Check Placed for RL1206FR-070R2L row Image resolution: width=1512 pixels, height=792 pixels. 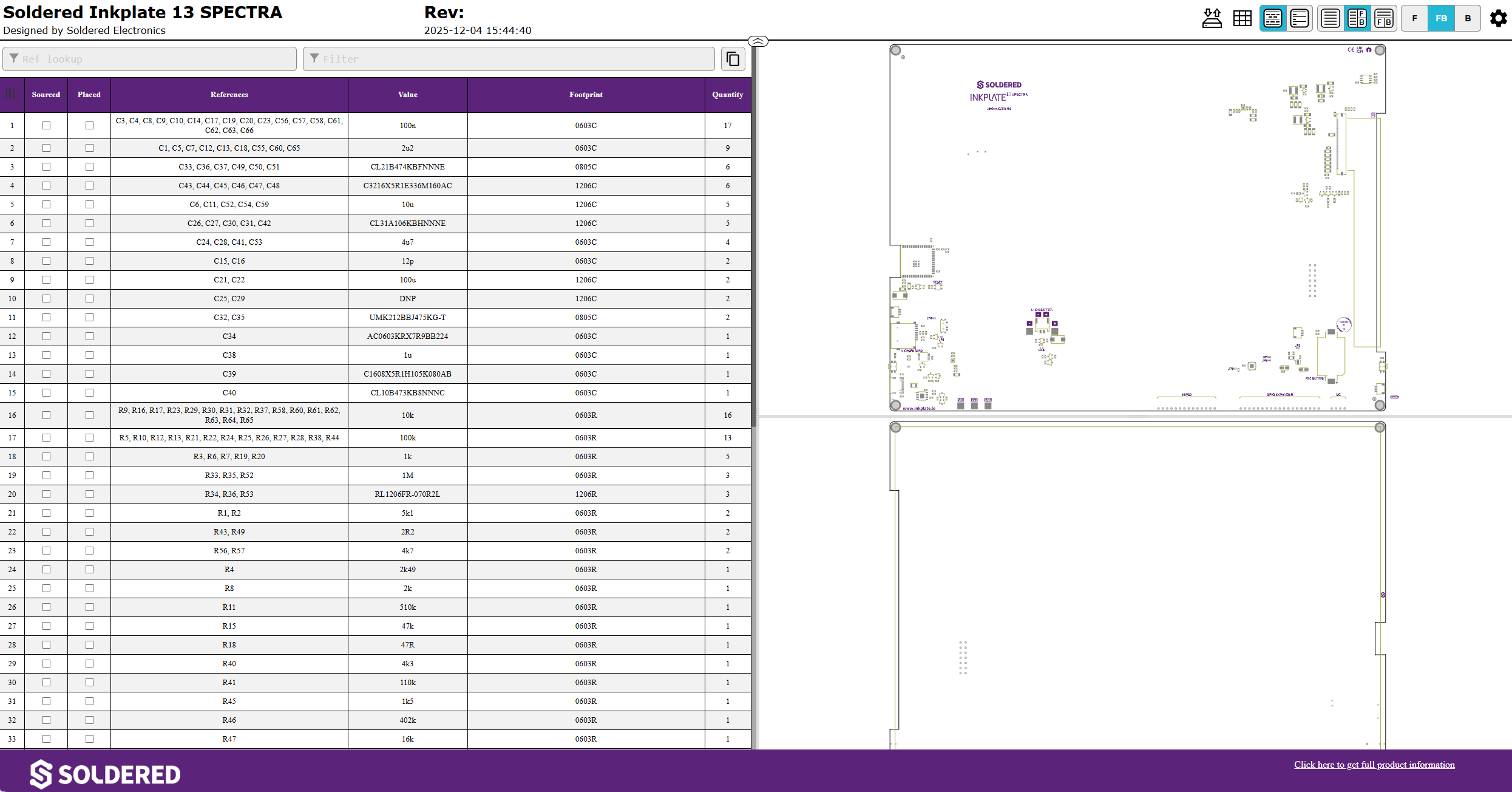pos(89,494)
